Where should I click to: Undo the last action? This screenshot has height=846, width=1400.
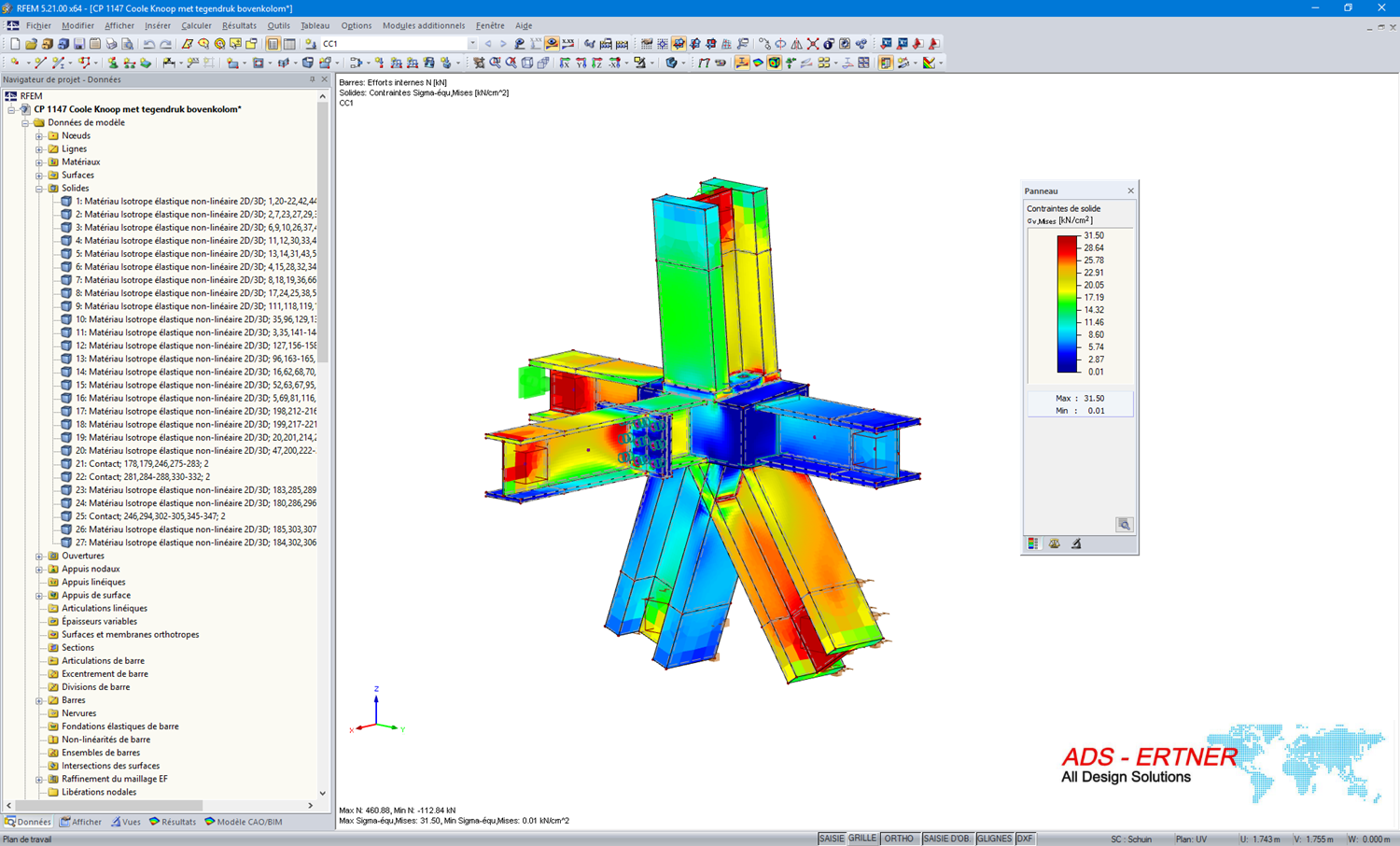pyautogui.click(x=149, y=43)
